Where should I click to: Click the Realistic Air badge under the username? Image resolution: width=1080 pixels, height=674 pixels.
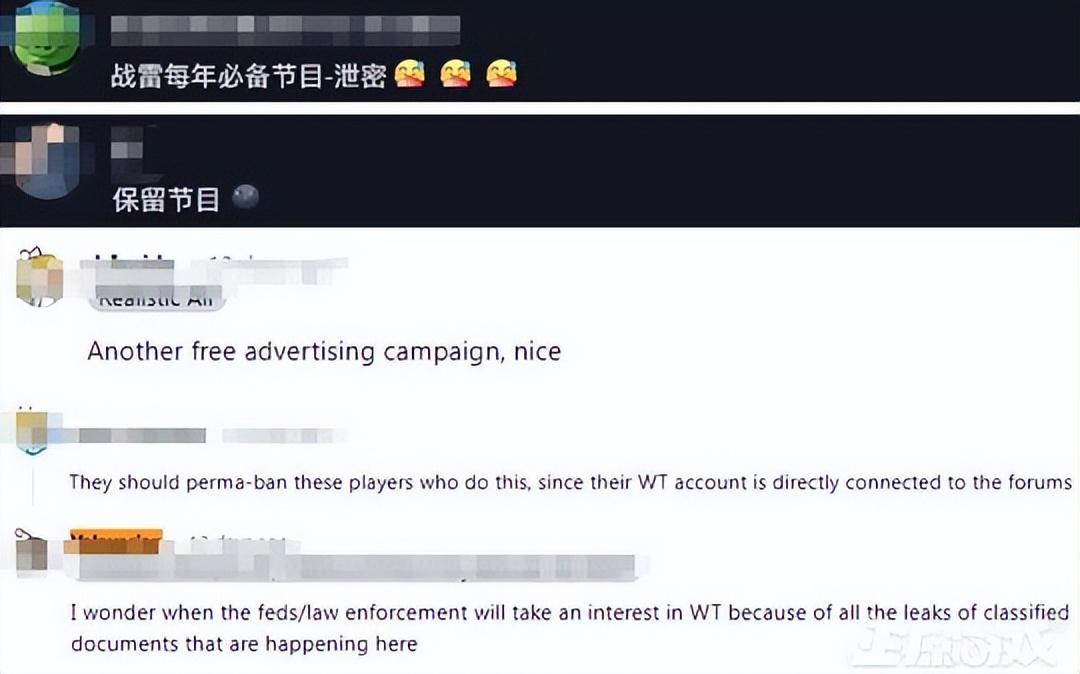tap(157, 300)
